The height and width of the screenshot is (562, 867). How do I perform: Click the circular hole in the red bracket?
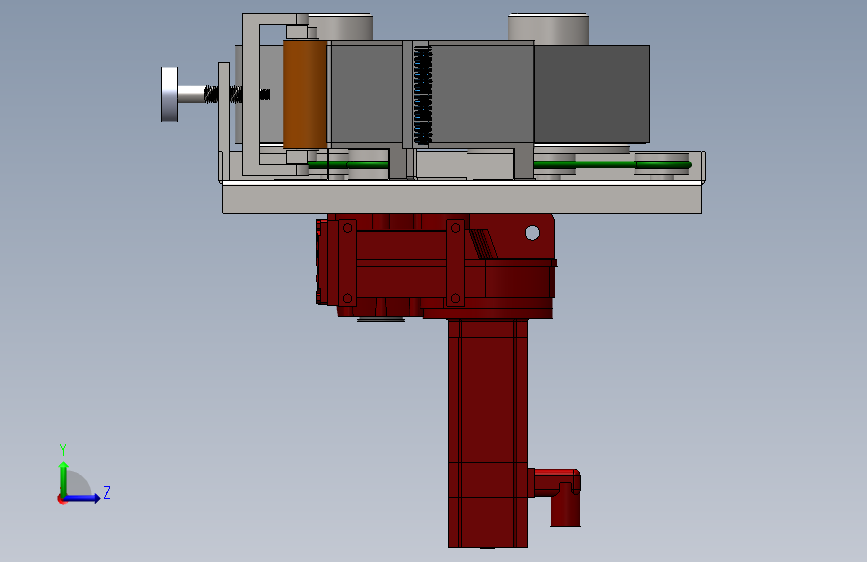[x=532, y=233]
